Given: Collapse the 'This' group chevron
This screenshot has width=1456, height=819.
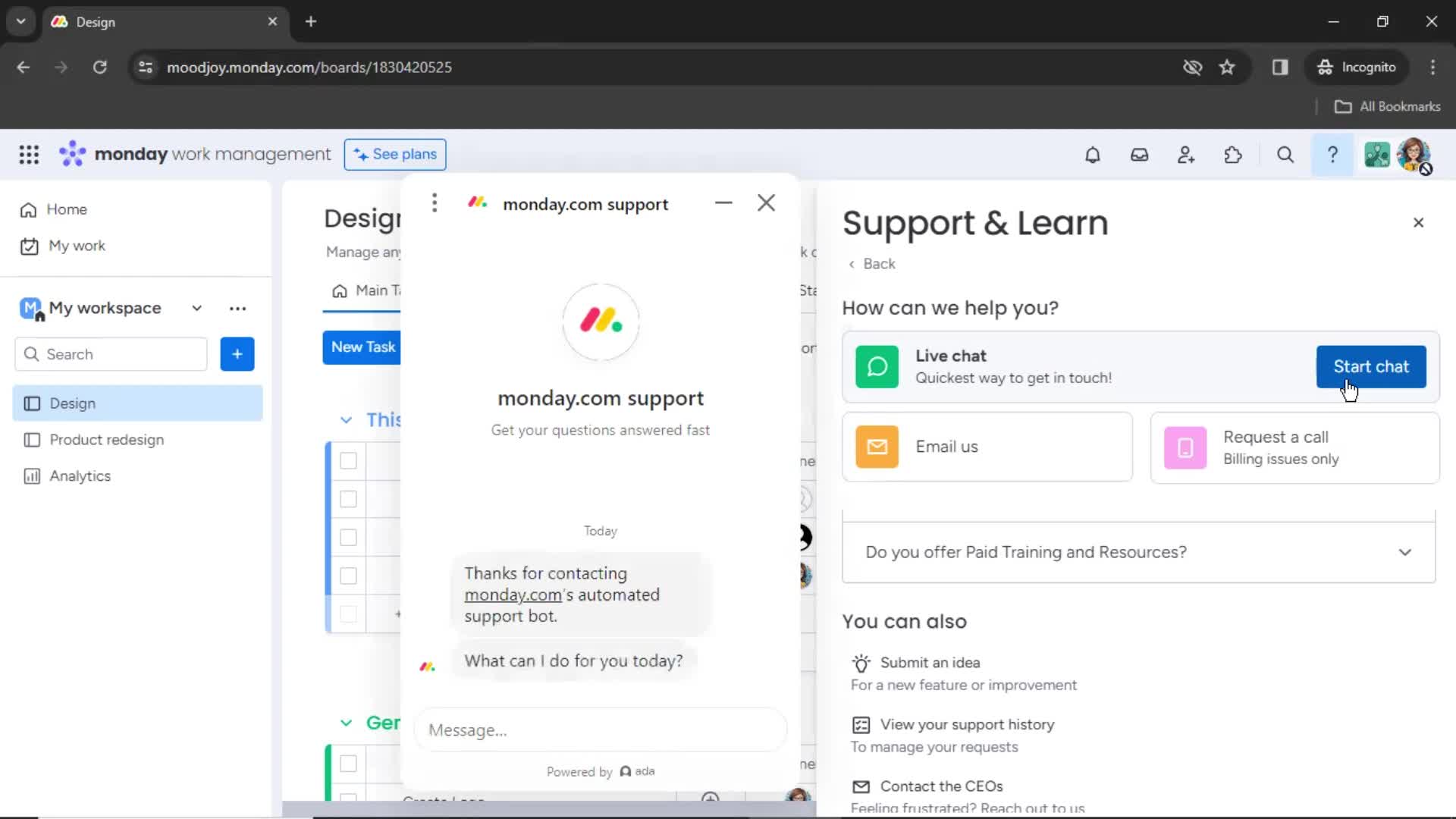Looking at the screenshot, I should (346, 420).
